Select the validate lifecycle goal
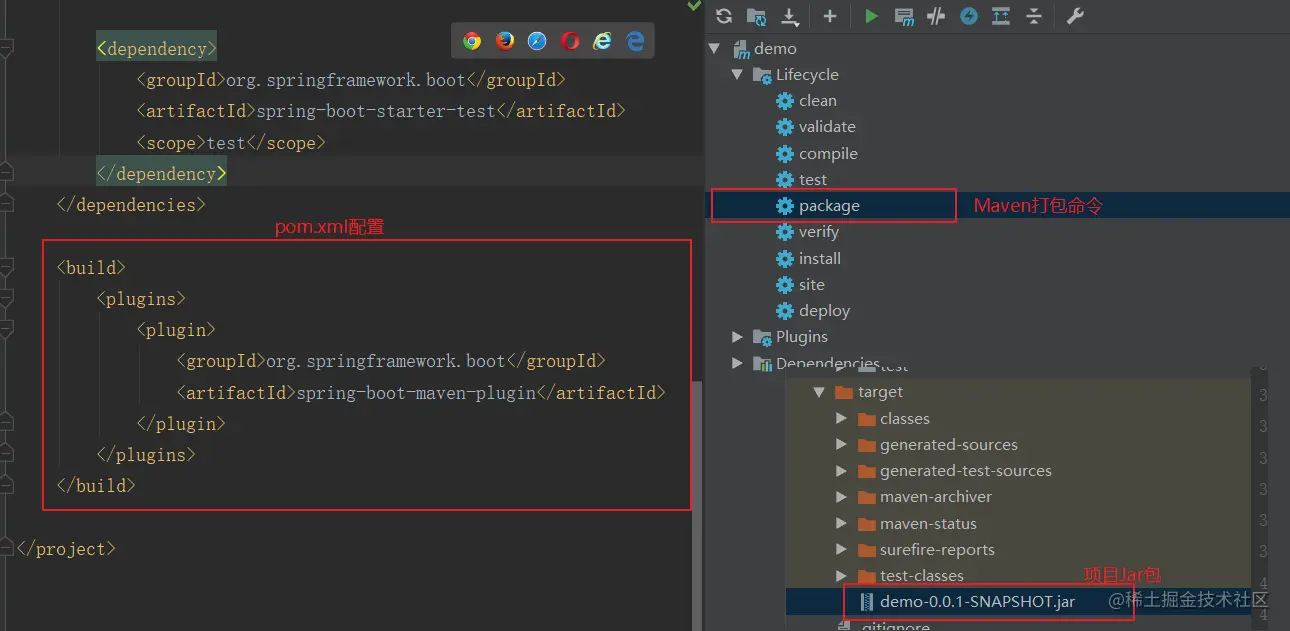Image resolution: width=1290 pixels, height=631 pixels. pyautogui.click(x=827, y=126)
